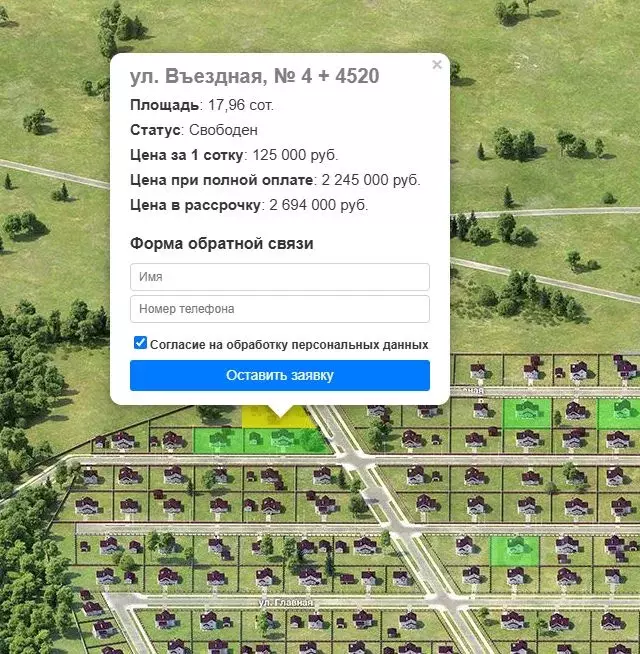Click the popup title ул. Въездная № 4
The image size is (640, 654).
pos(254,76)
